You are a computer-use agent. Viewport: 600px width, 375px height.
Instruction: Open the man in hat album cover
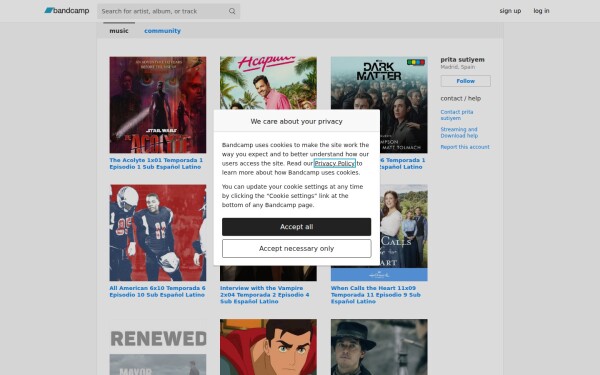coord(379,347)
